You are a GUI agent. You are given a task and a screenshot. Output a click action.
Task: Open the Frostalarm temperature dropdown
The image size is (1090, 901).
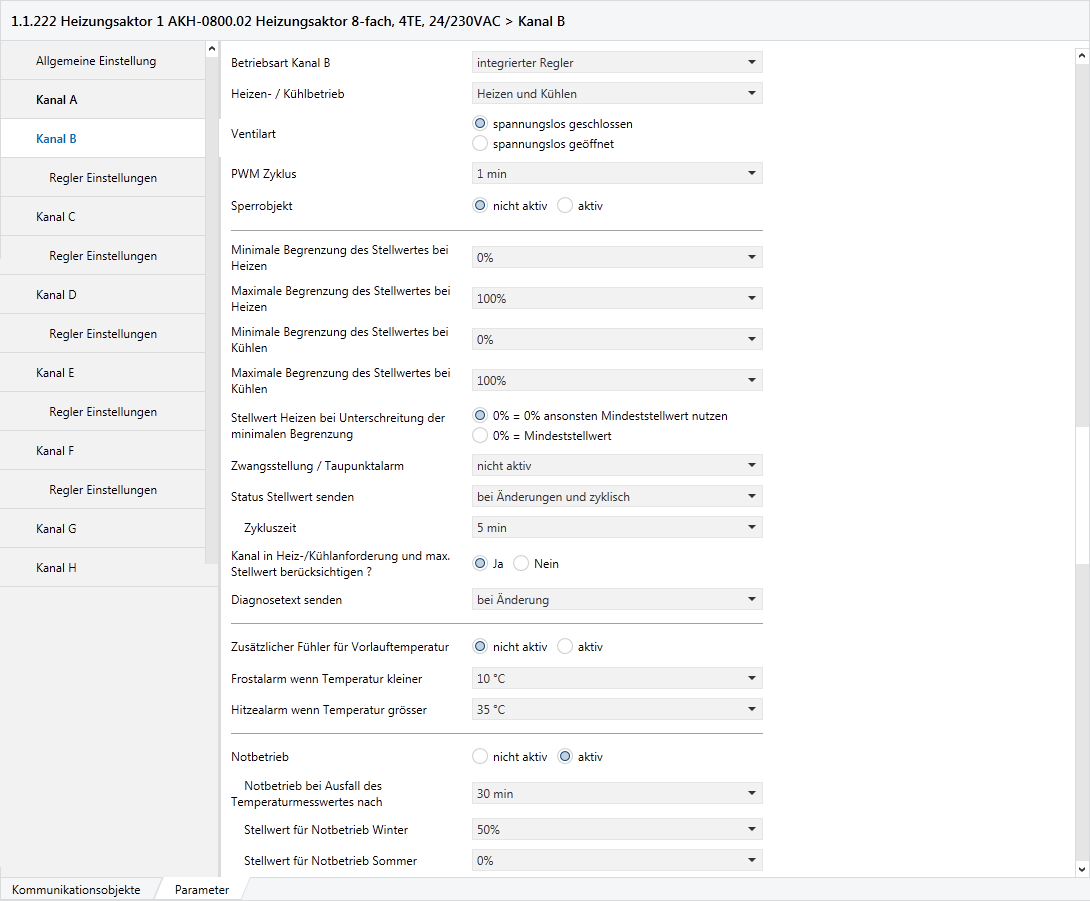tap(617, 679)
